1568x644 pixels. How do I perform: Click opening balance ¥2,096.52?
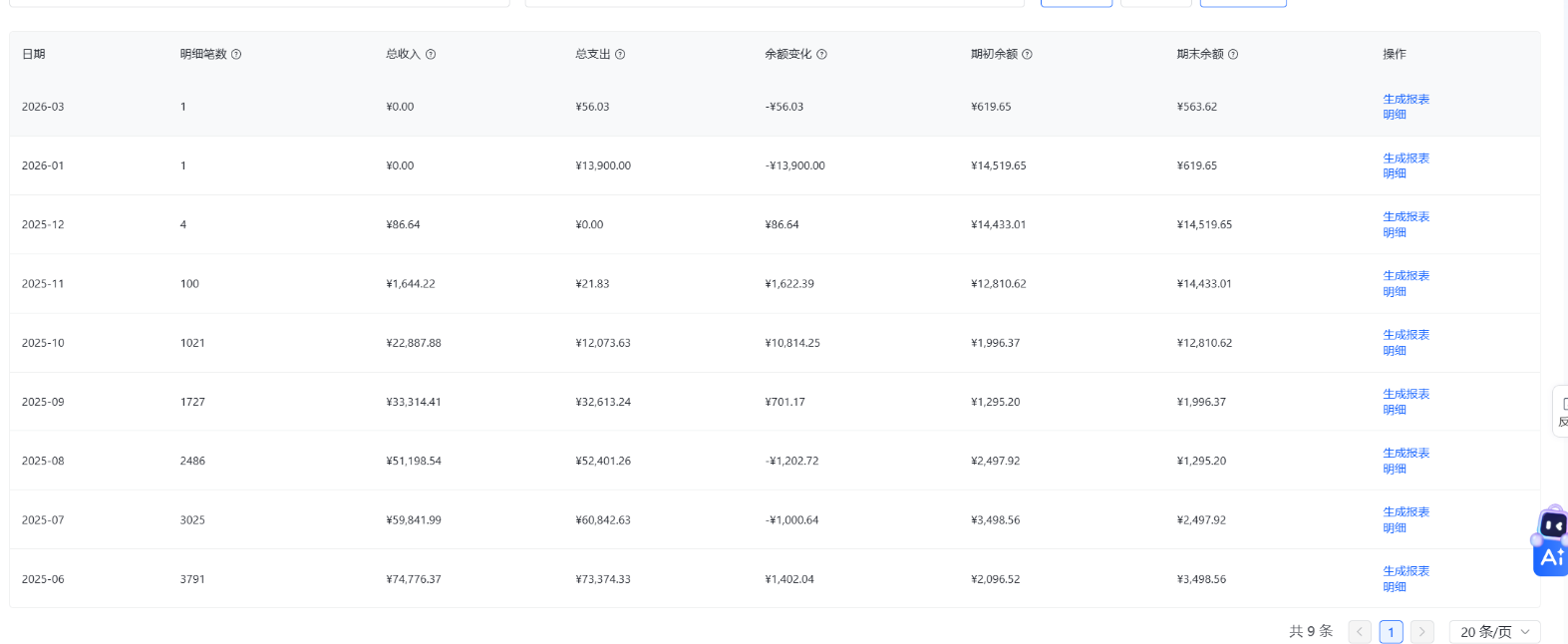[x=996, y=579]
